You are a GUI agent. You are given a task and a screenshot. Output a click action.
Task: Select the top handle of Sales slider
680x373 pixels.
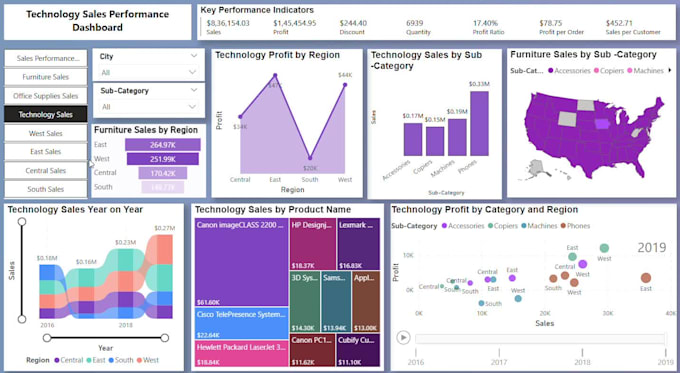tap(22, 222)
